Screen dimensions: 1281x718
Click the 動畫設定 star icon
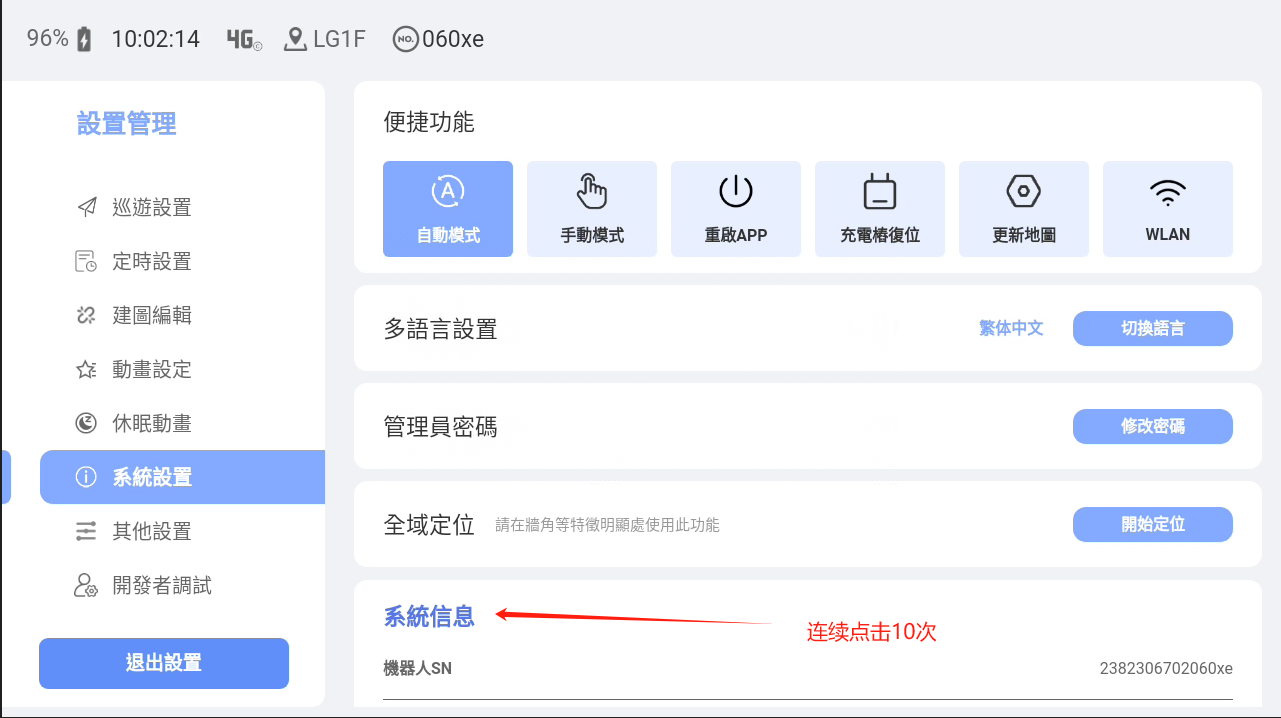pos(87,370)
